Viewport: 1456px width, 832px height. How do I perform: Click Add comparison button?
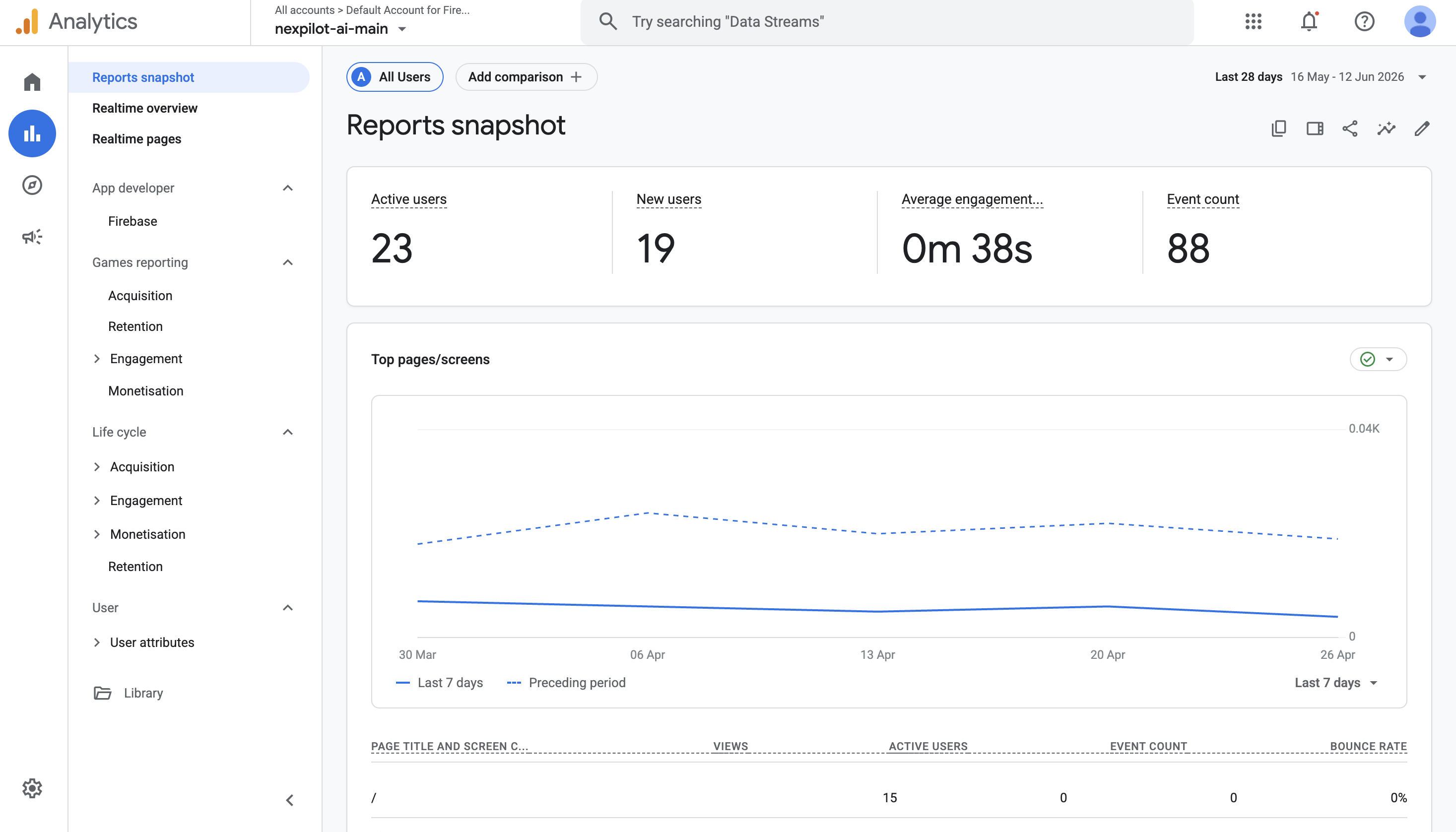(x=526, y=76)
